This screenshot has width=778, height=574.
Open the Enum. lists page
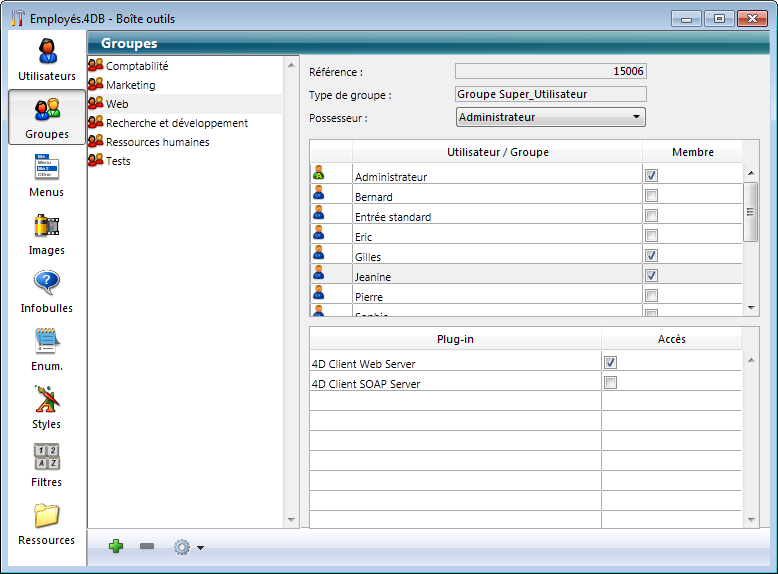coord(47,349)
